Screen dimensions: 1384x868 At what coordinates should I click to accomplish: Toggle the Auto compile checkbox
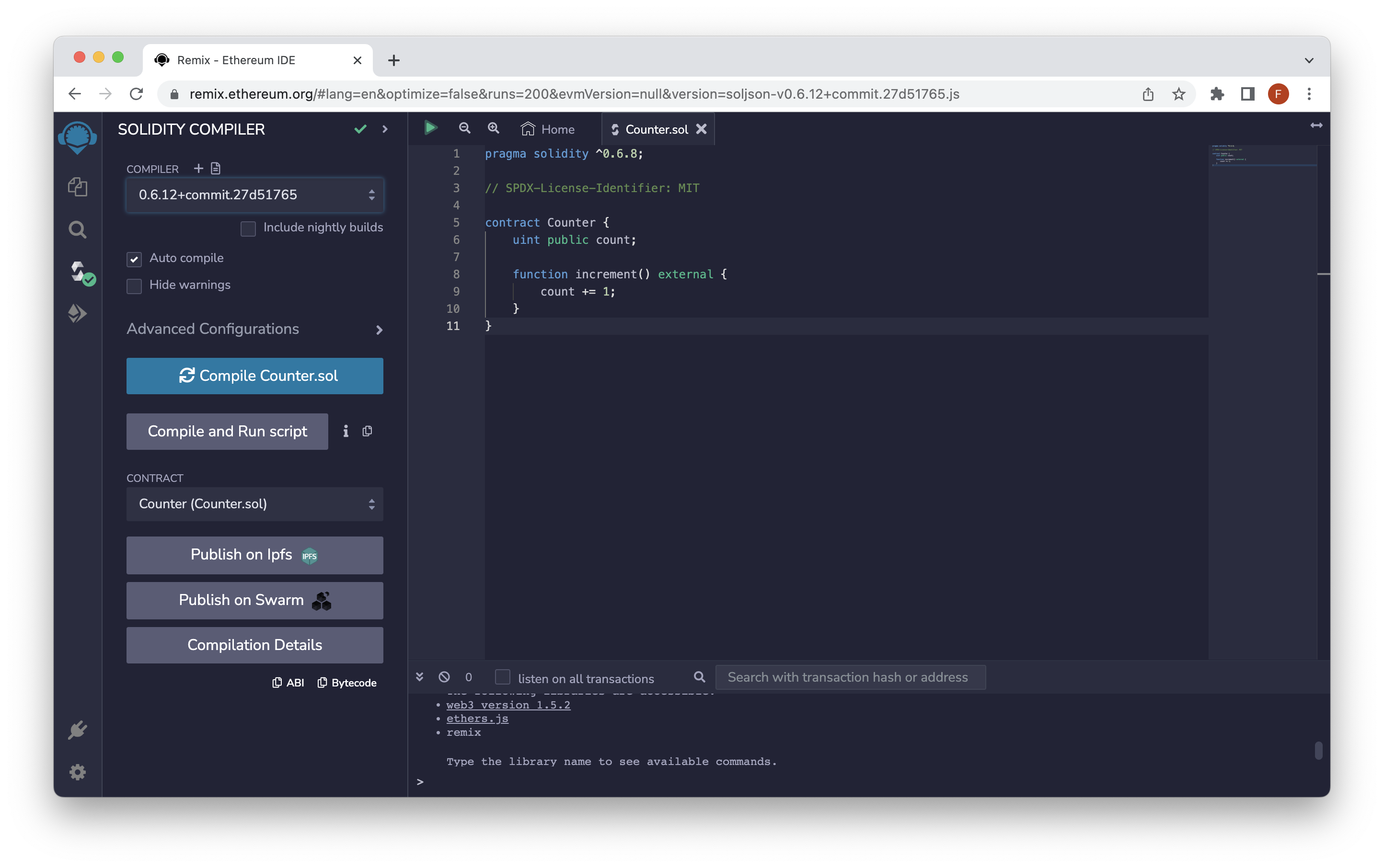(135, 258)
